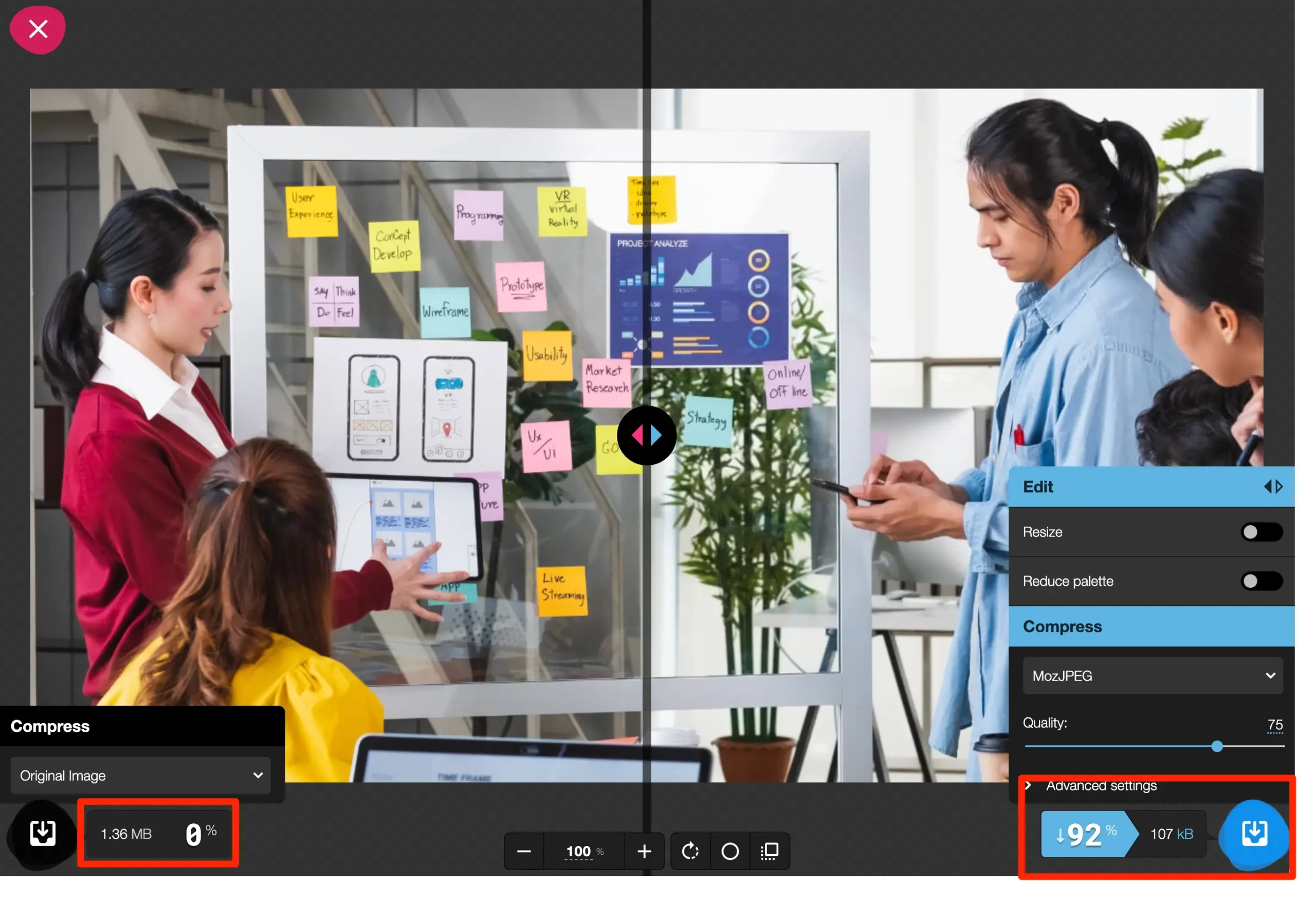This screenshot has width=1316, height=900.
Task: Click the 100% zoom level field
Action: click(578, 851)
